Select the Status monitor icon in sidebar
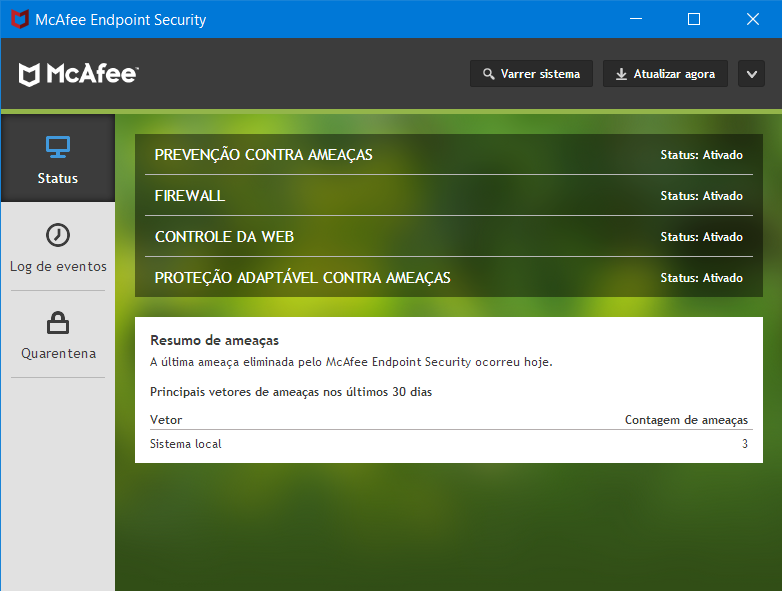This screenshot has height=591, width=782. point(58,147)
